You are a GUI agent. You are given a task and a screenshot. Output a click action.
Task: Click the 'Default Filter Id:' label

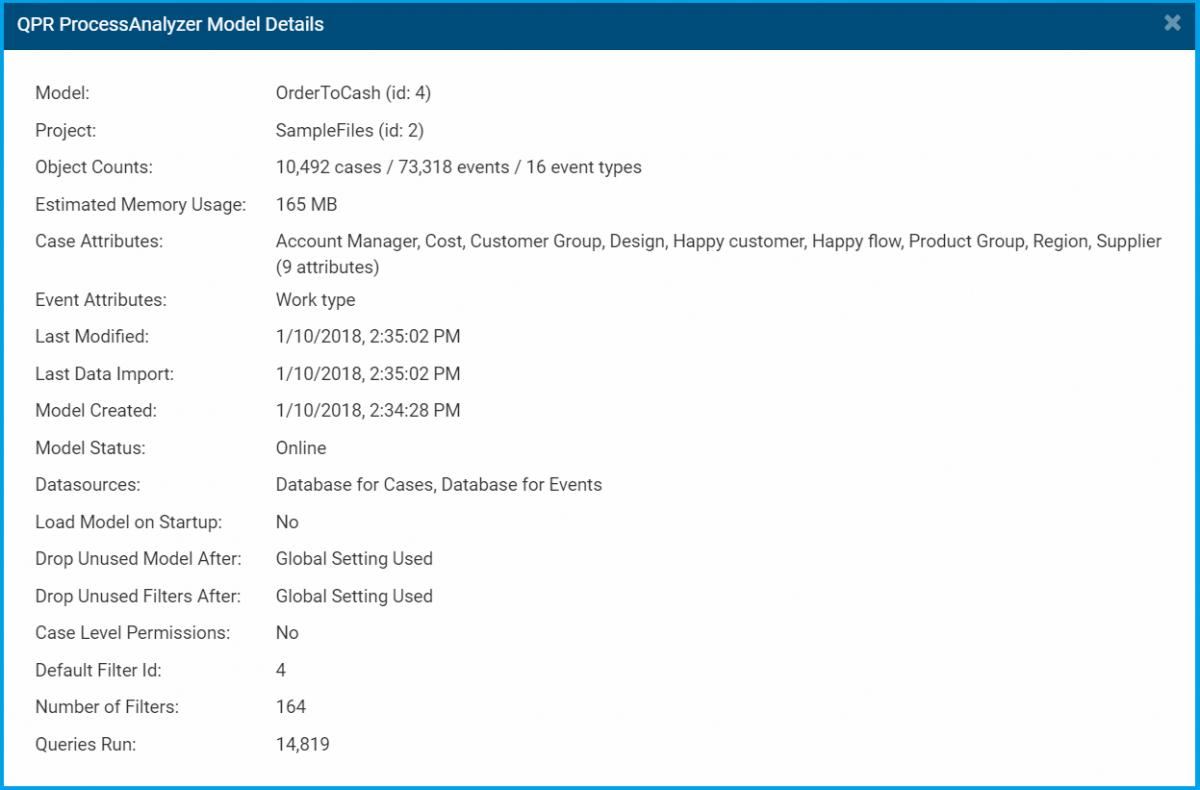point(98,670)
